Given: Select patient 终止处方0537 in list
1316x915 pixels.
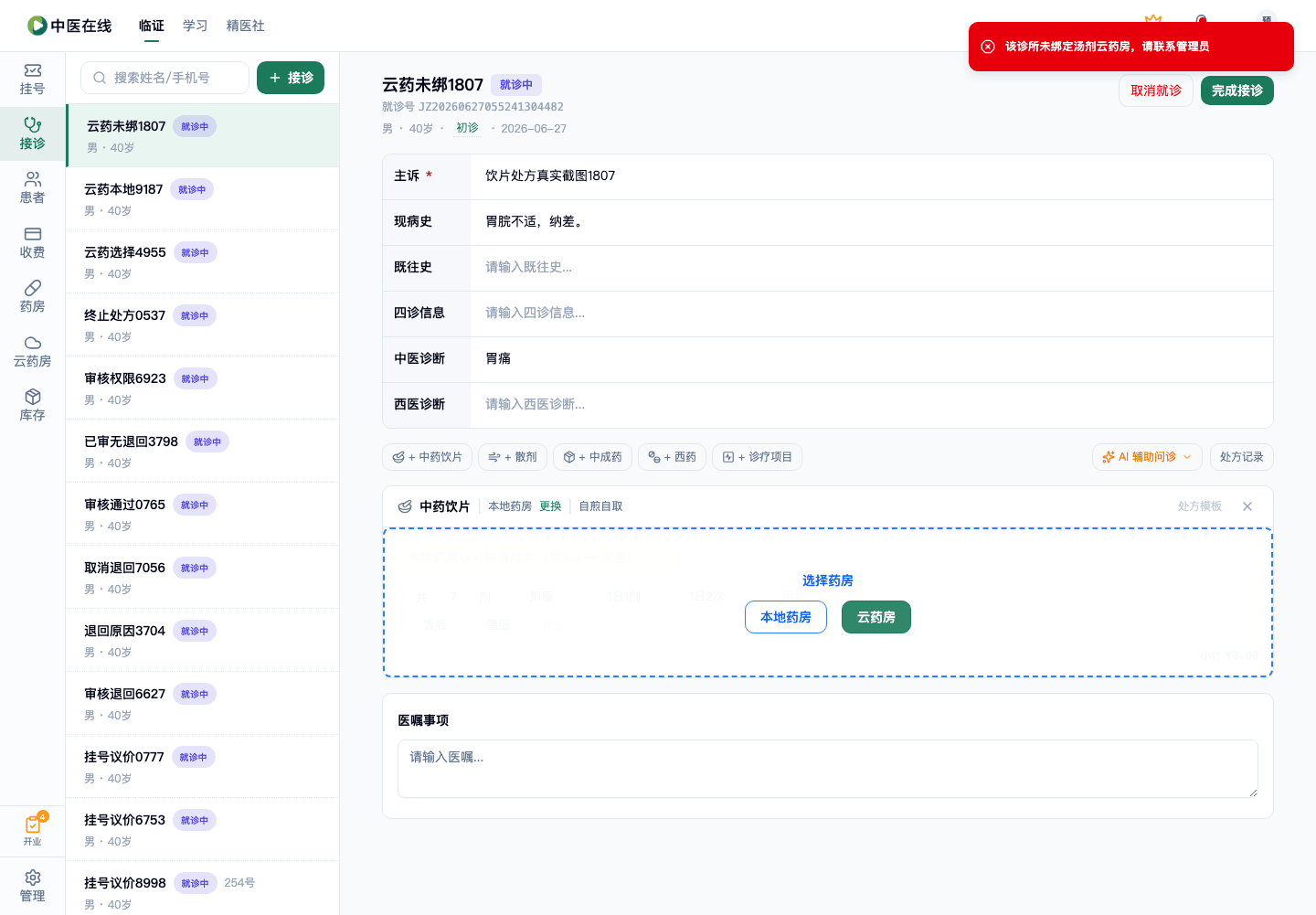Looking at the screenshot, I should (203, 325).
